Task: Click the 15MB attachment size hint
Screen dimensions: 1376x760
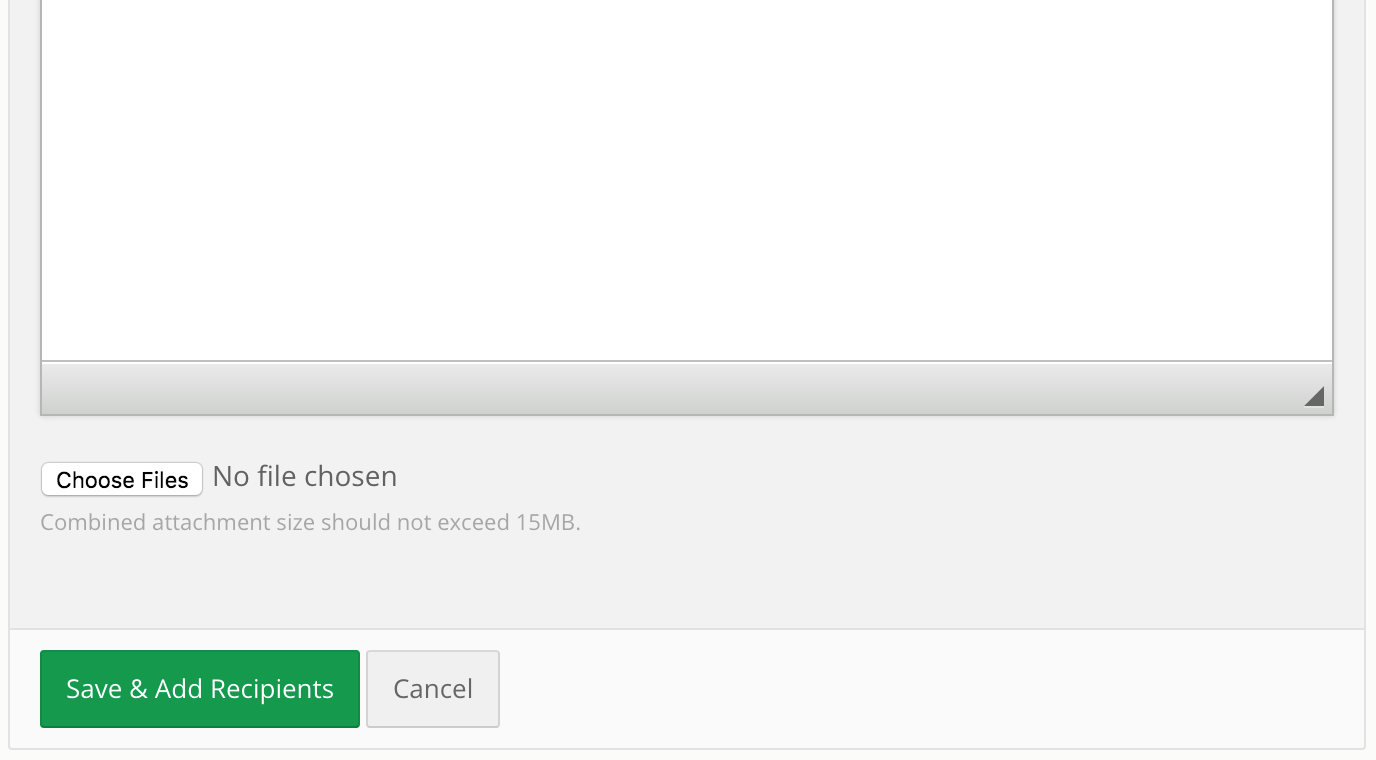Action: [x=310, y=522]
